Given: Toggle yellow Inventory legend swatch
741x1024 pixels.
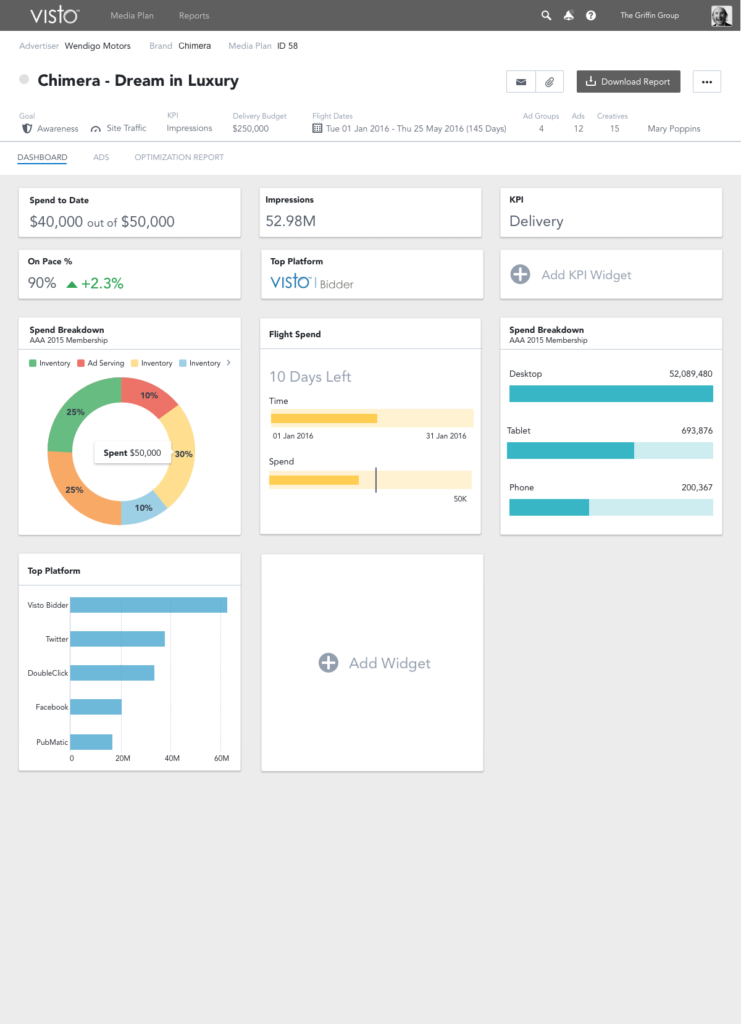Looking at the screenshot, I should point(134,363).
